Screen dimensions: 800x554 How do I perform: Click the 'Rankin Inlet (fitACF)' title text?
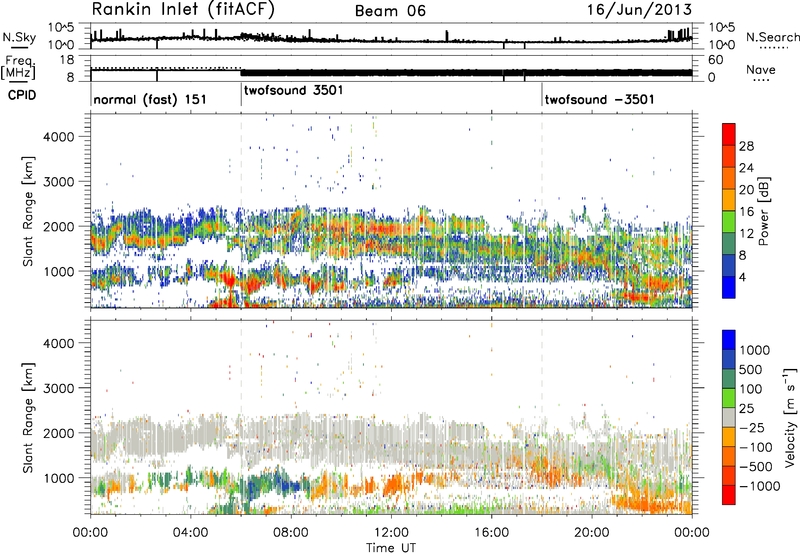tap(183, 10)
